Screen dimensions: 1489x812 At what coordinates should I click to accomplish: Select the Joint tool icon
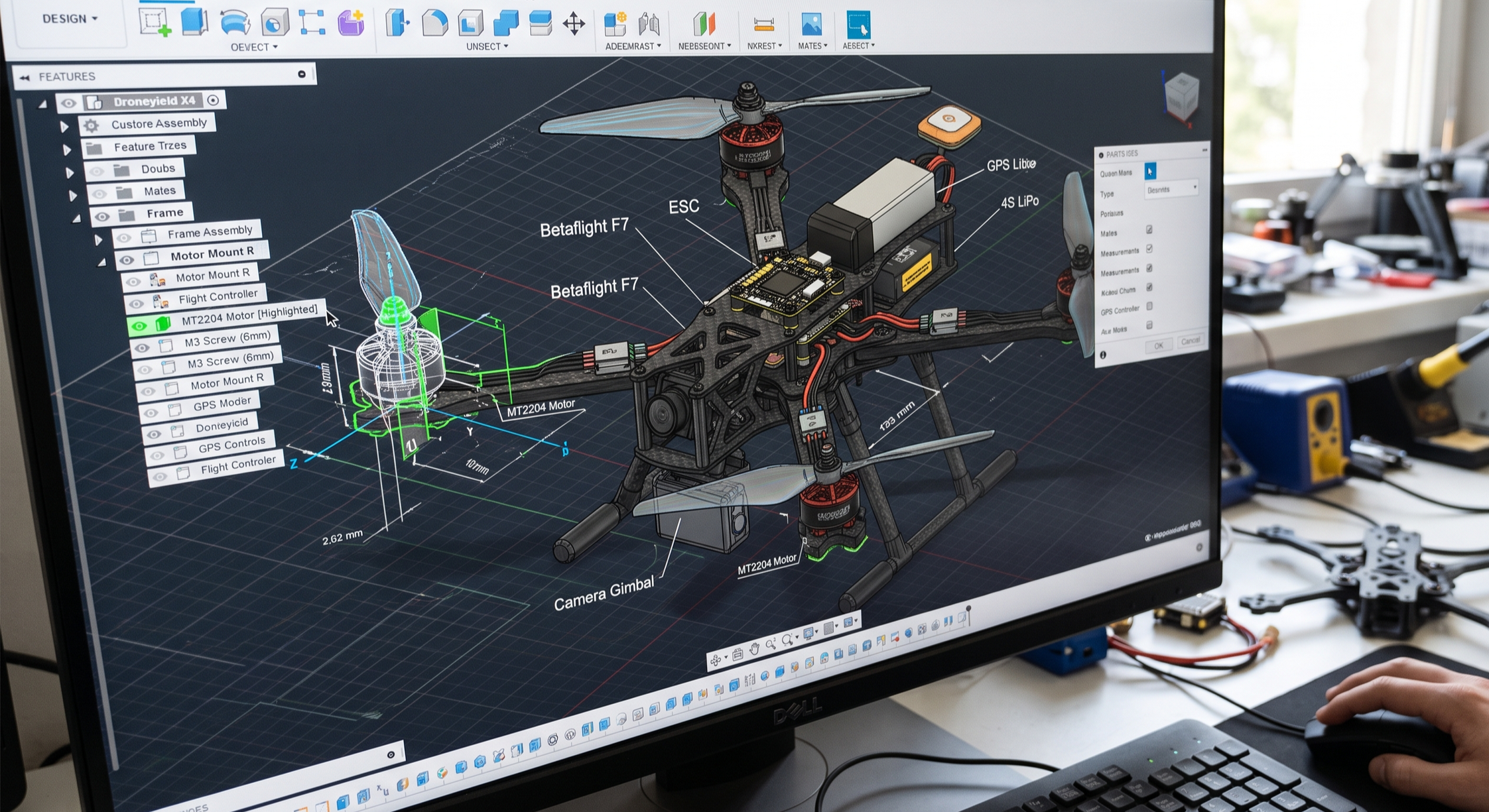649,25
